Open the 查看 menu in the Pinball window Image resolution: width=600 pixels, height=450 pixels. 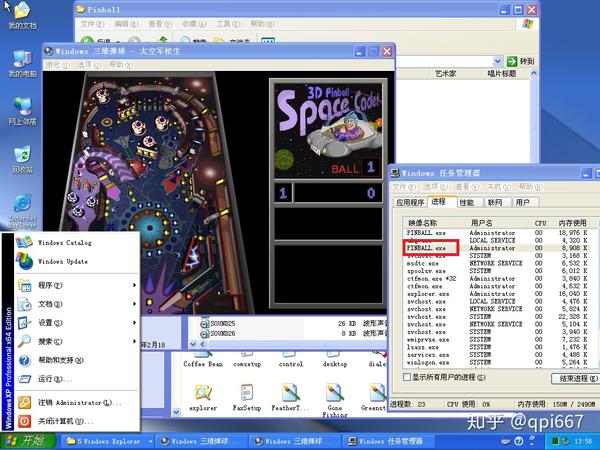160,24
